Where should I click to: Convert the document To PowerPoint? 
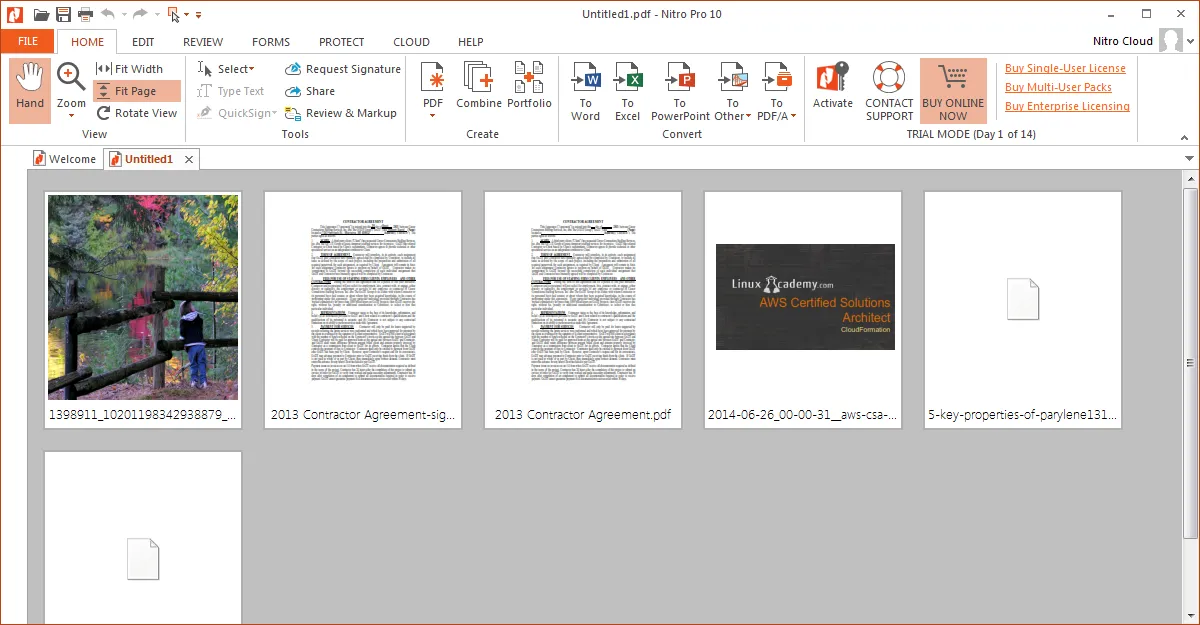coord(680,90)
